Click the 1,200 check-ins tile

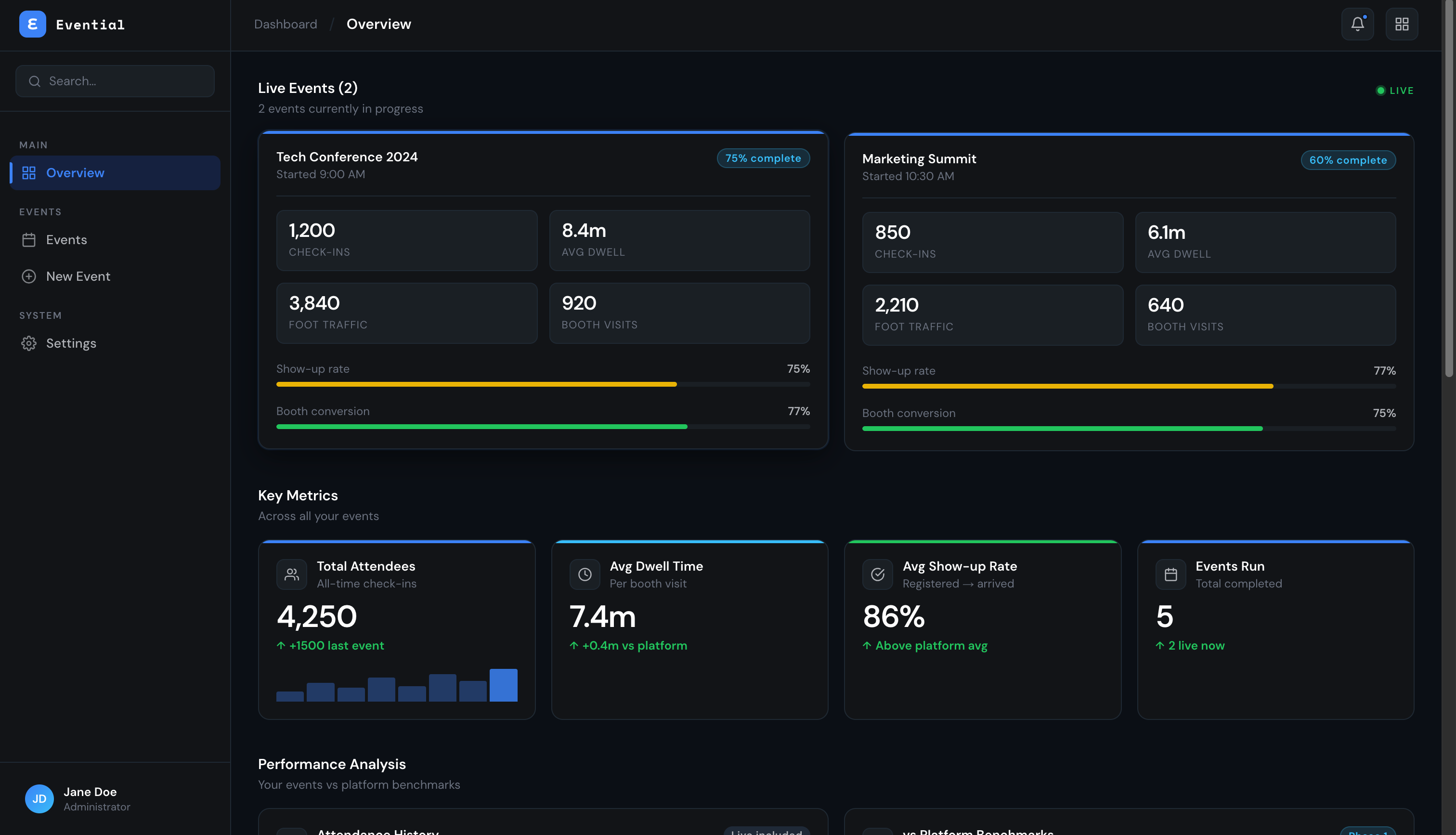pos(407,240)
